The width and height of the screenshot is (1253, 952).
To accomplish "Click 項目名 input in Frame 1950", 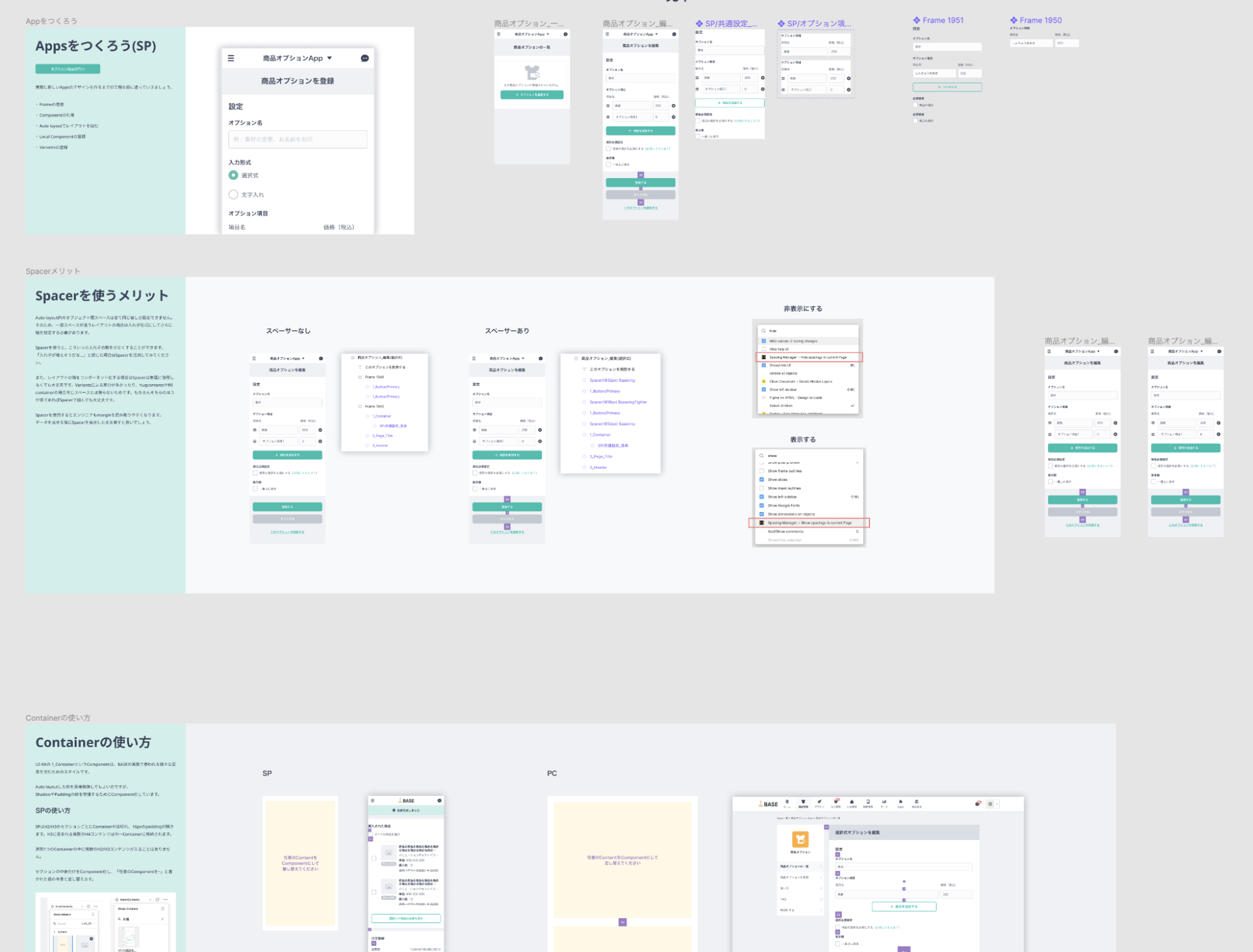I will click(x=1031, y=43).
